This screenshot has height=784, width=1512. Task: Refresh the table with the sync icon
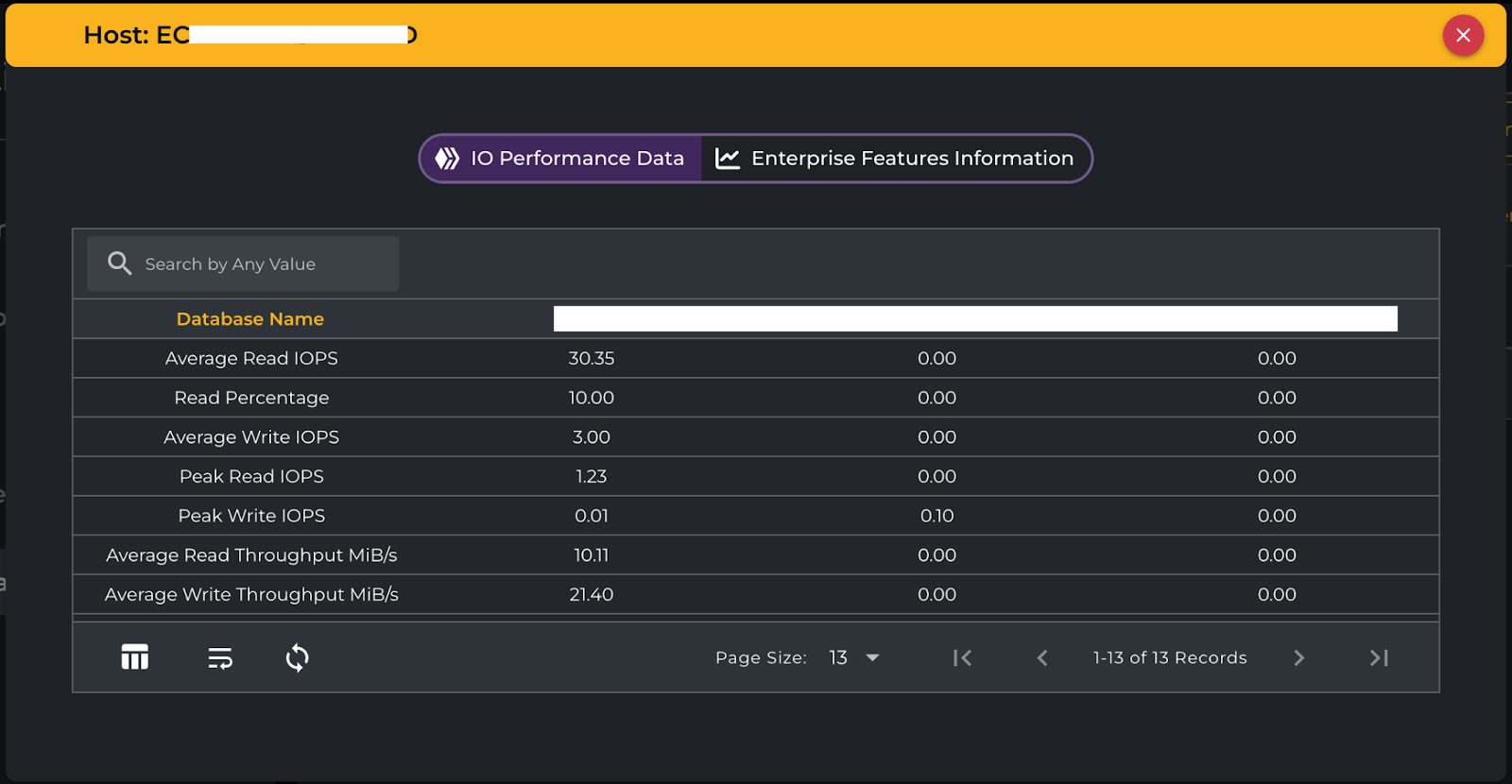click(x=297, y=657)
